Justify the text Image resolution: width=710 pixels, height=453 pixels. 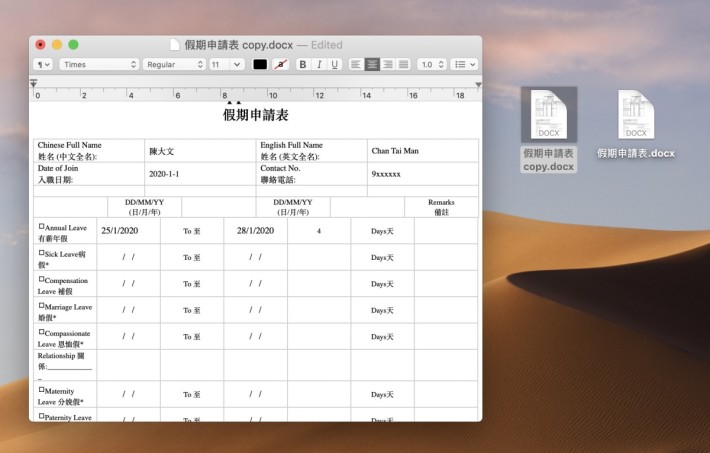pos(403,65)
